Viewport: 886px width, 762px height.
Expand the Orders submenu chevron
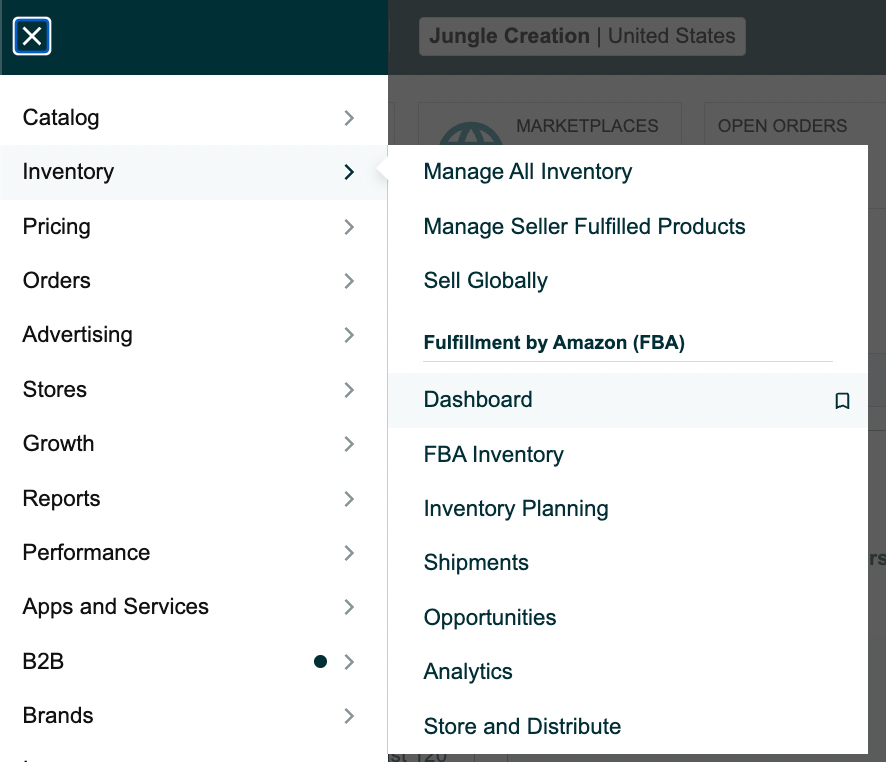349,281
